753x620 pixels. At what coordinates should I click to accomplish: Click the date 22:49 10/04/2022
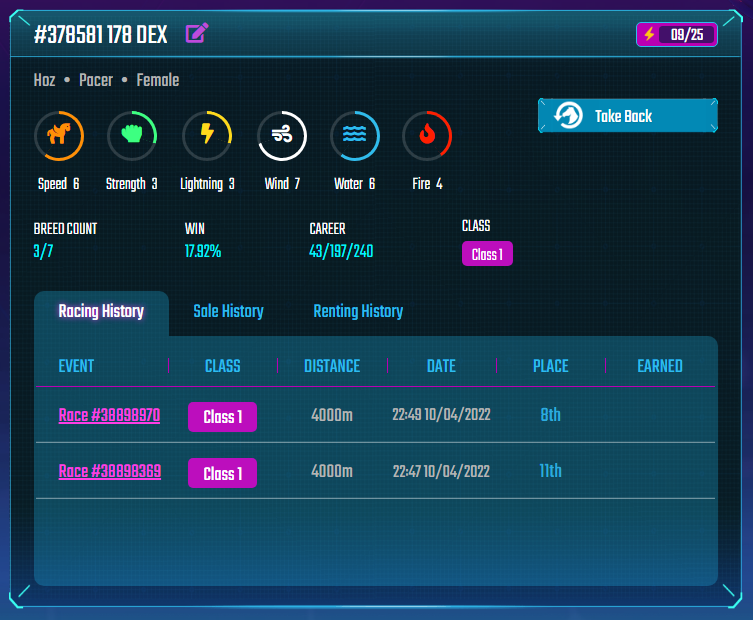(x=441, y=414)
